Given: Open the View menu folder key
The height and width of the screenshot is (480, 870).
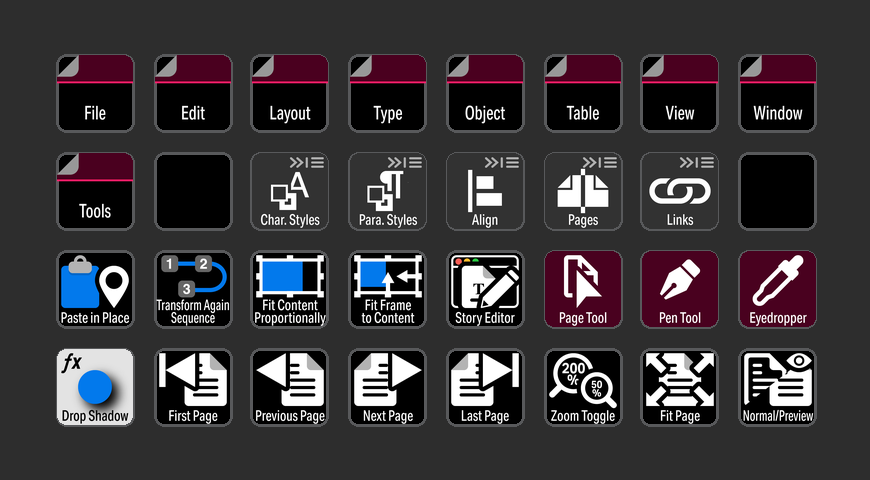Looking at the screenshot, I should [x=680, y=93].
